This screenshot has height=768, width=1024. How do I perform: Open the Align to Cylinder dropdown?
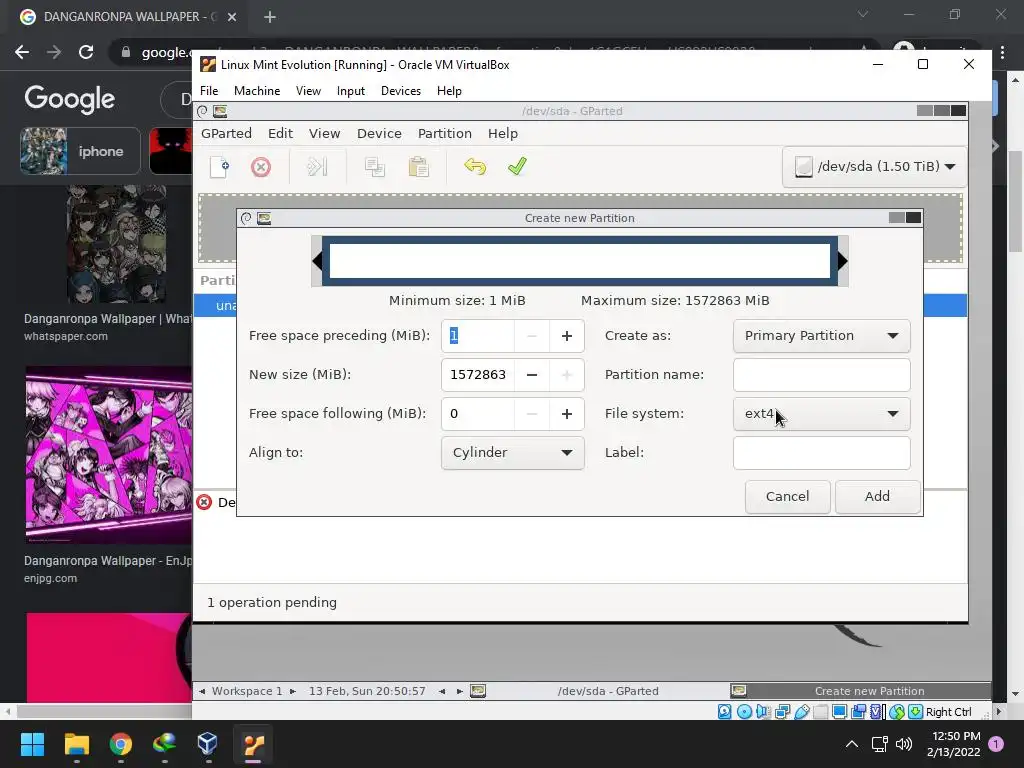513,453
